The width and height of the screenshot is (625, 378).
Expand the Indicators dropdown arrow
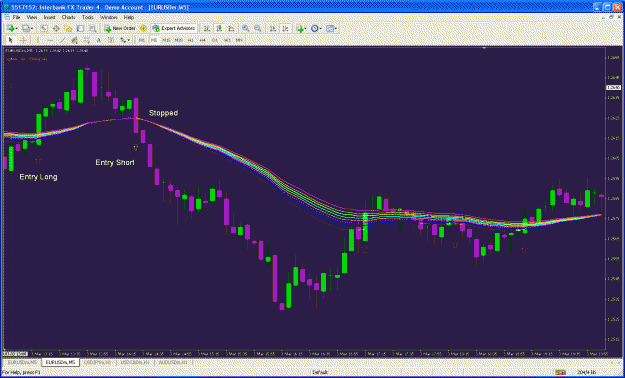click(306, 28)
